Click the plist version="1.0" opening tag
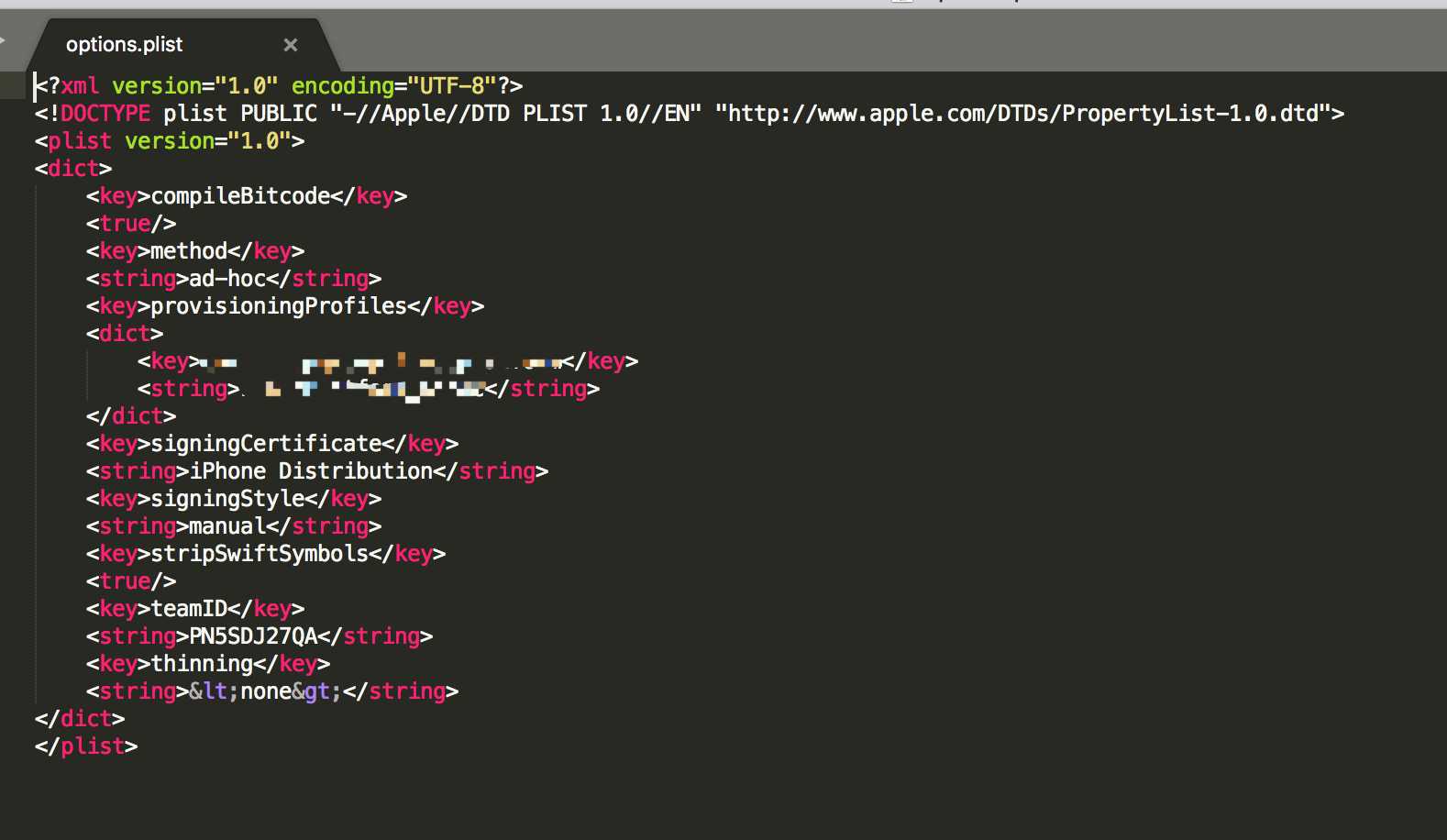Viewport: 1447px width, 840px height. pyautogui.click(x=170, y=141)
